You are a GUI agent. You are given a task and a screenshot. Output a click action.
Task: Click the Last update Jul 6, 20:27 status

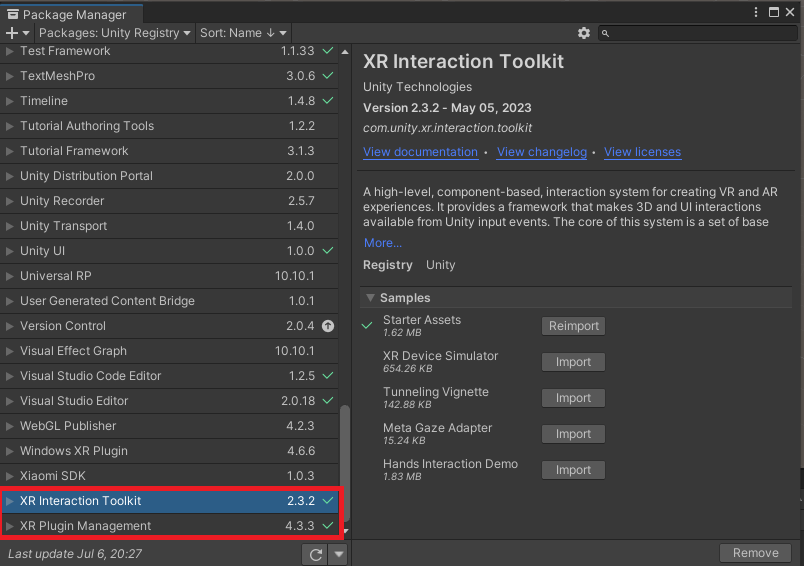(75, 554)
